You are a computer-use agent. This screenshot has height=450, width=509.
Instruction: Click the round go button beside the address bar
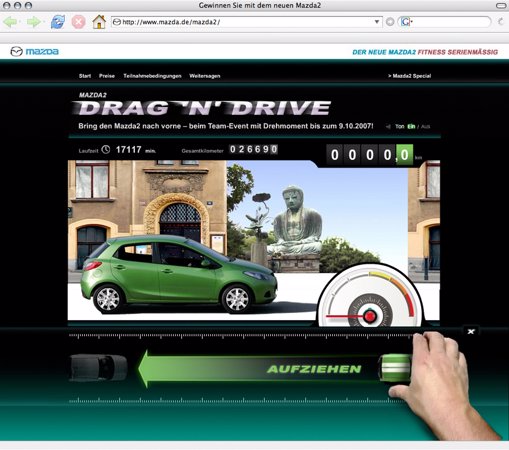pyautogui.click(x=390, y=22)
